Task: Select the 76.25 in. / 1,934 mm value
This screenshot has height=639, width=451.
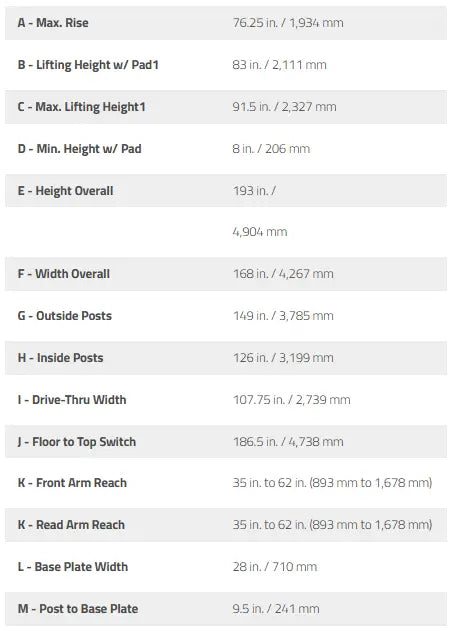Action: pos(288,23)
